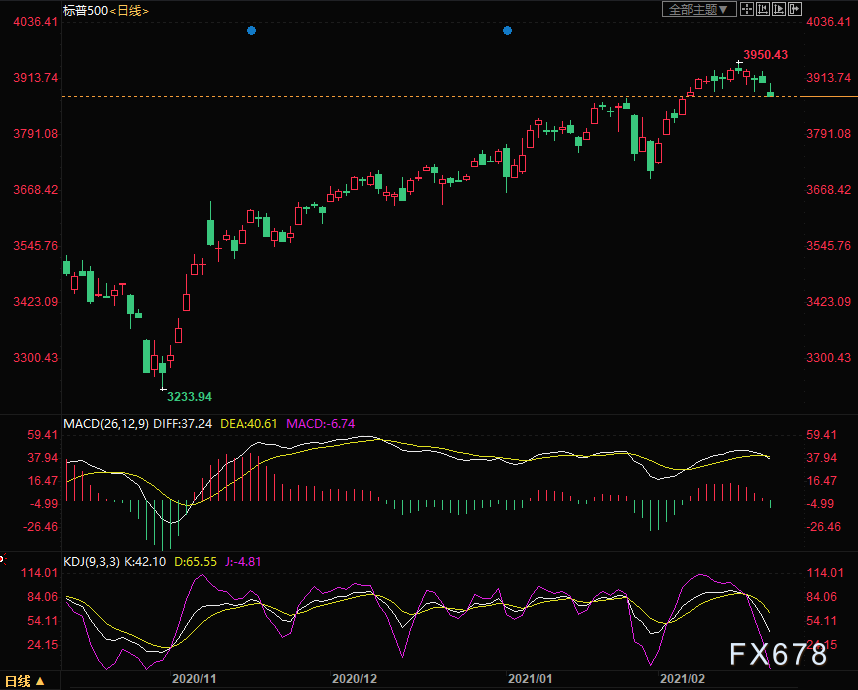Click the 2020/11 date axis label
Image resolution: width=858 pixels, height=690 pixels.
click(194, 679)
